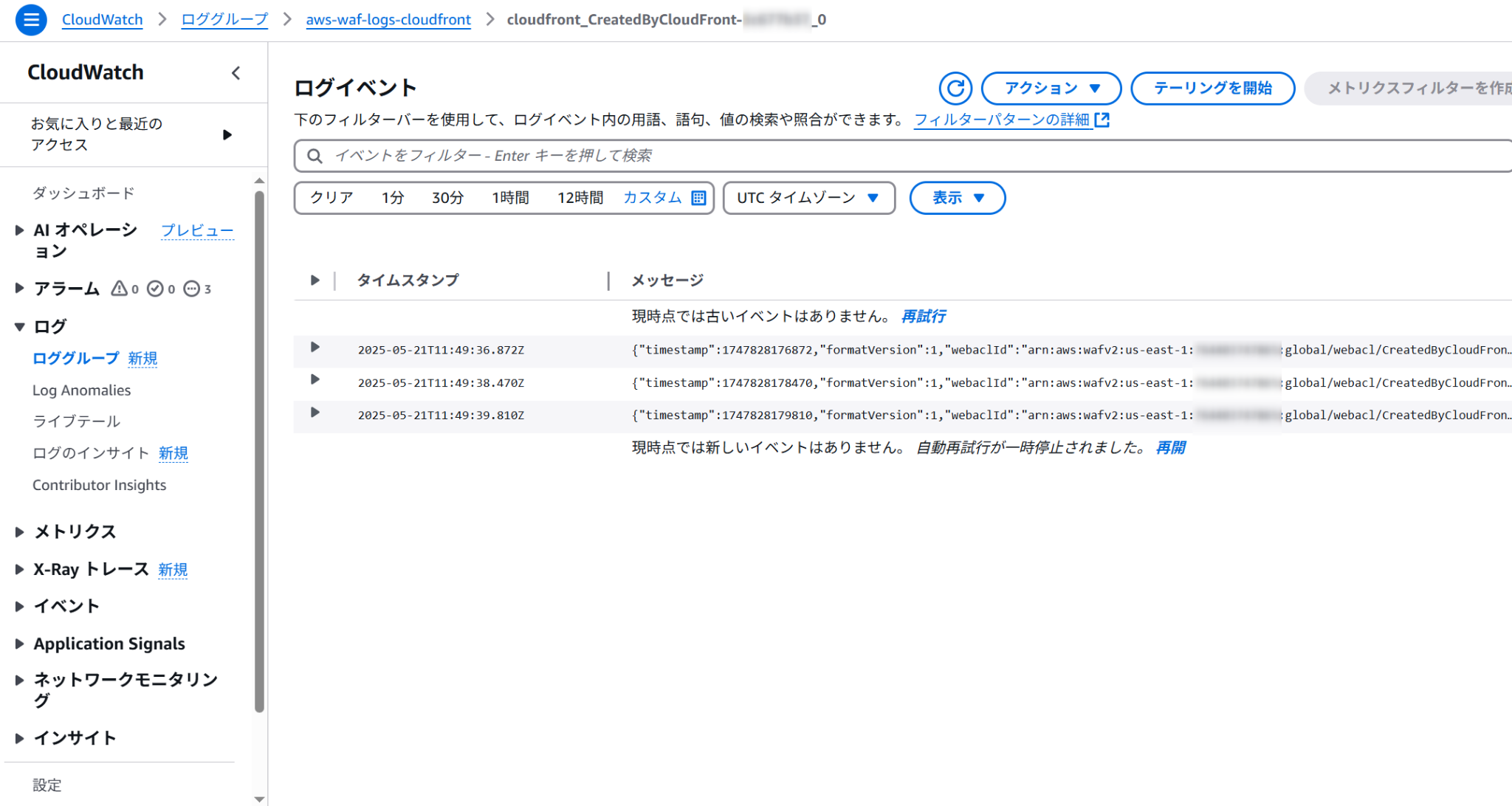The width and height of the screenshot is (1512, 806).
Task: Open aws-waf-logs-cloudfront breadcrumb link
Action: (x=388, y=20)
